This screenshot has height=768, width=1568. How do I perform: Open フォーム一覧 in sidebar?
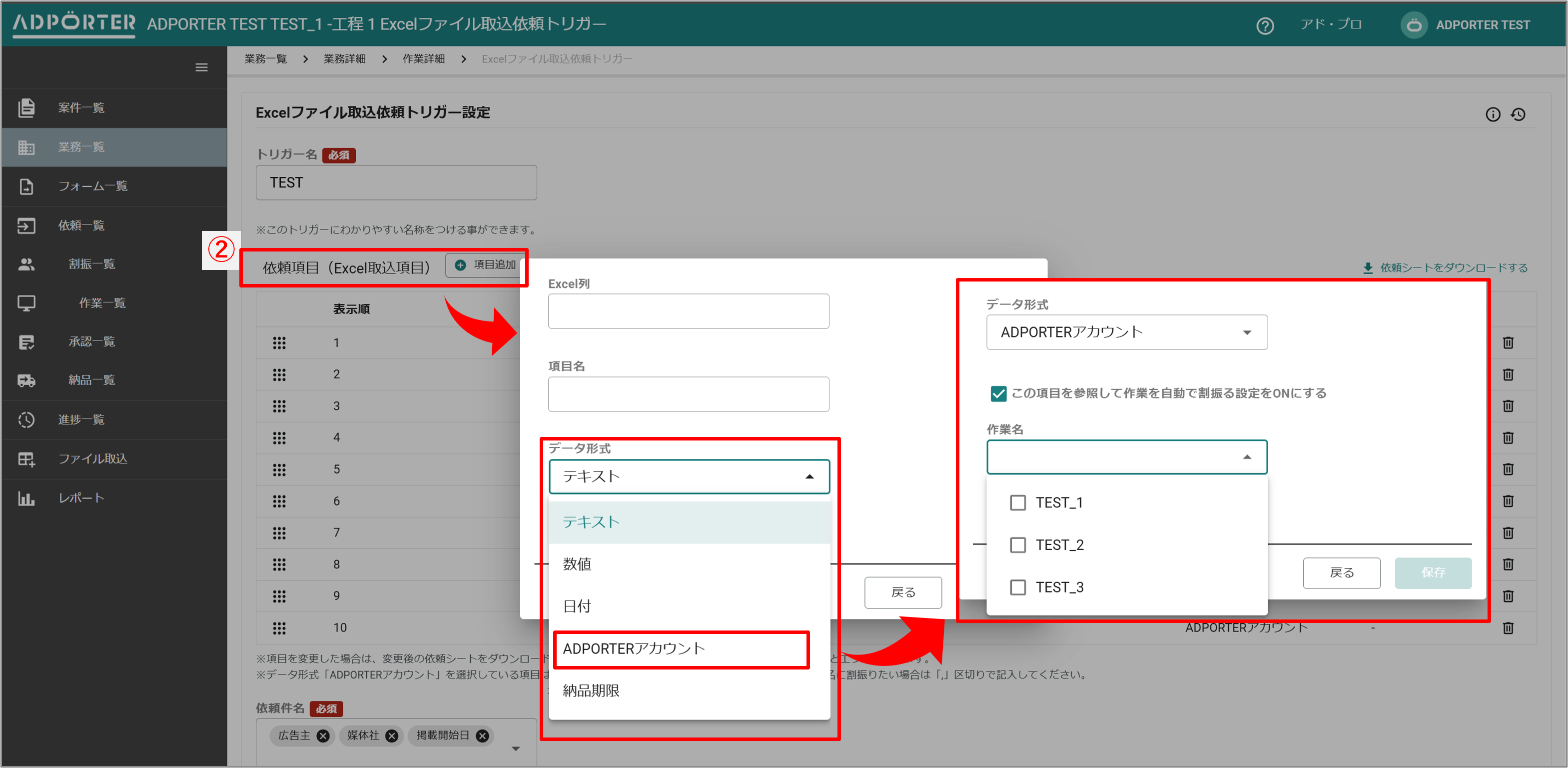click(x=114, y=186)
